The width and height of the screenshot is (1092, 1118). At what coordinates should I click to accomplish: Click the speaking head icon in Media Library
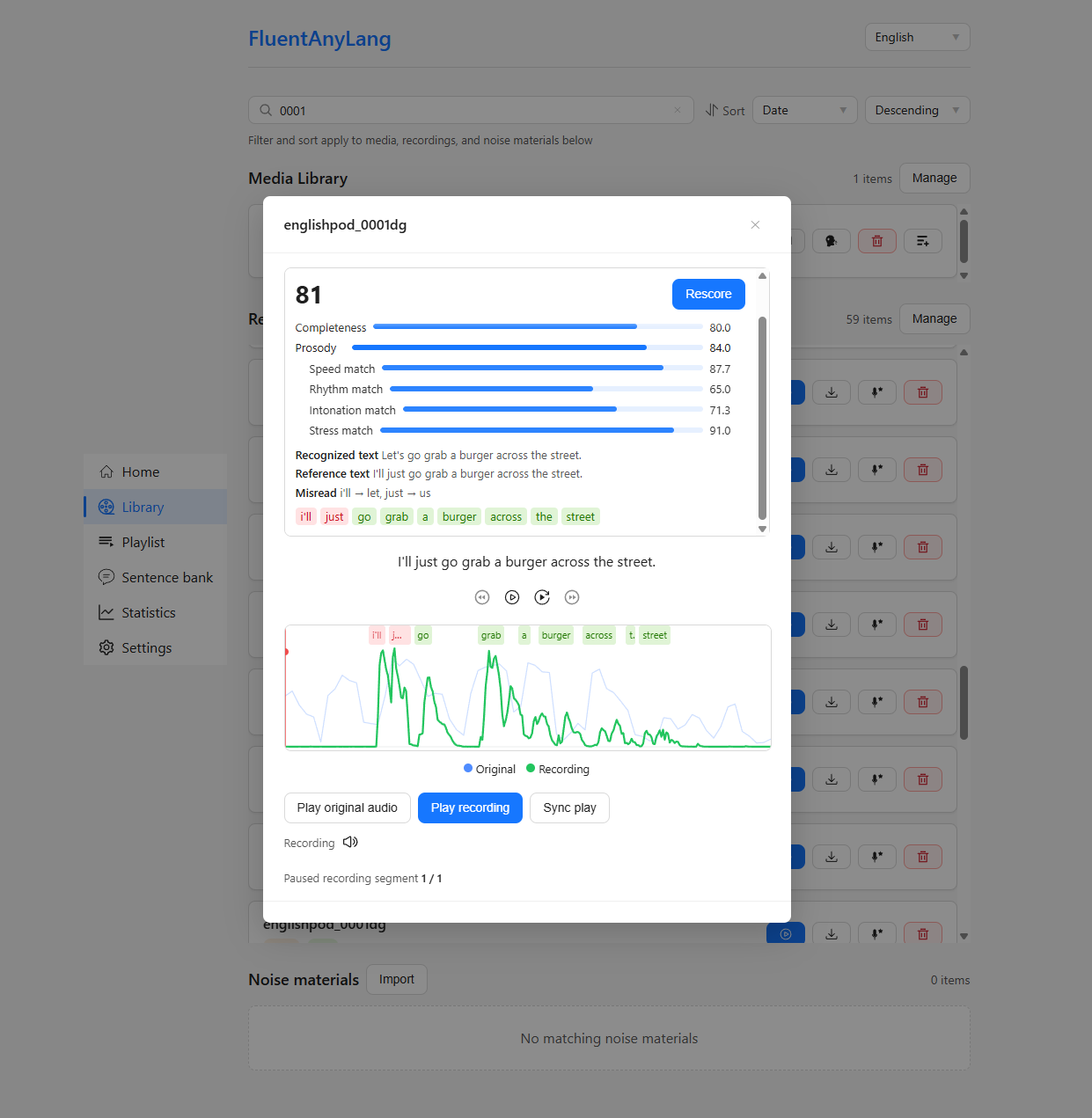[832, 241]
